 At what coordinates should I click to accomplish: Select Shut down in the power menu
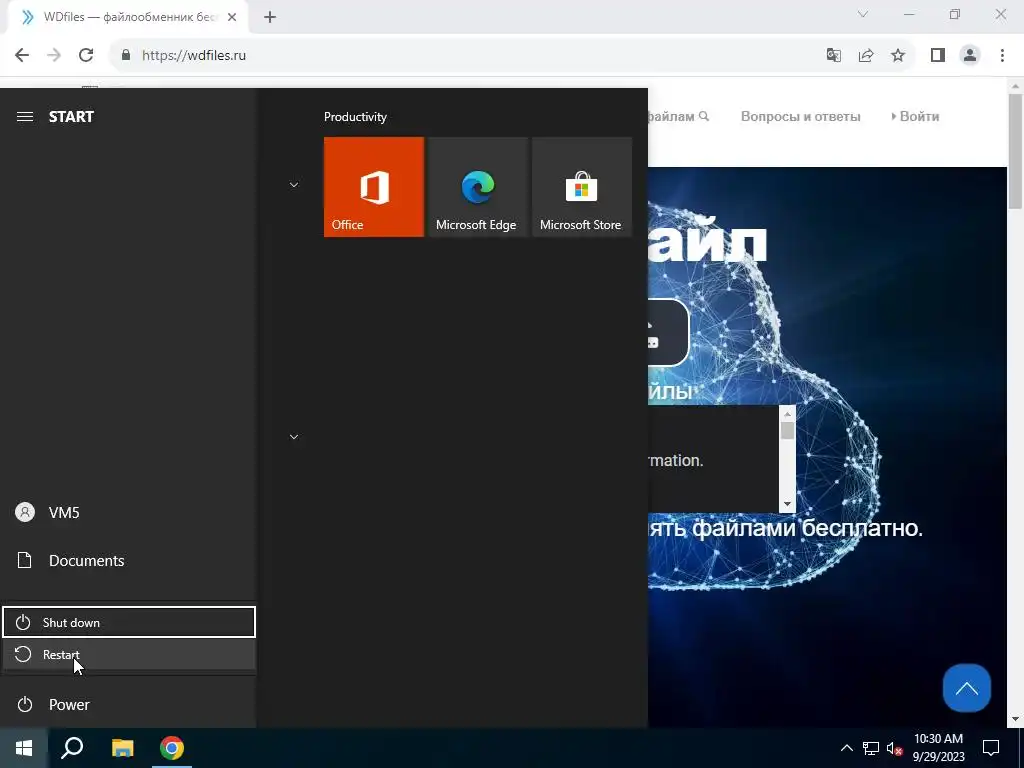coord(129,622)
